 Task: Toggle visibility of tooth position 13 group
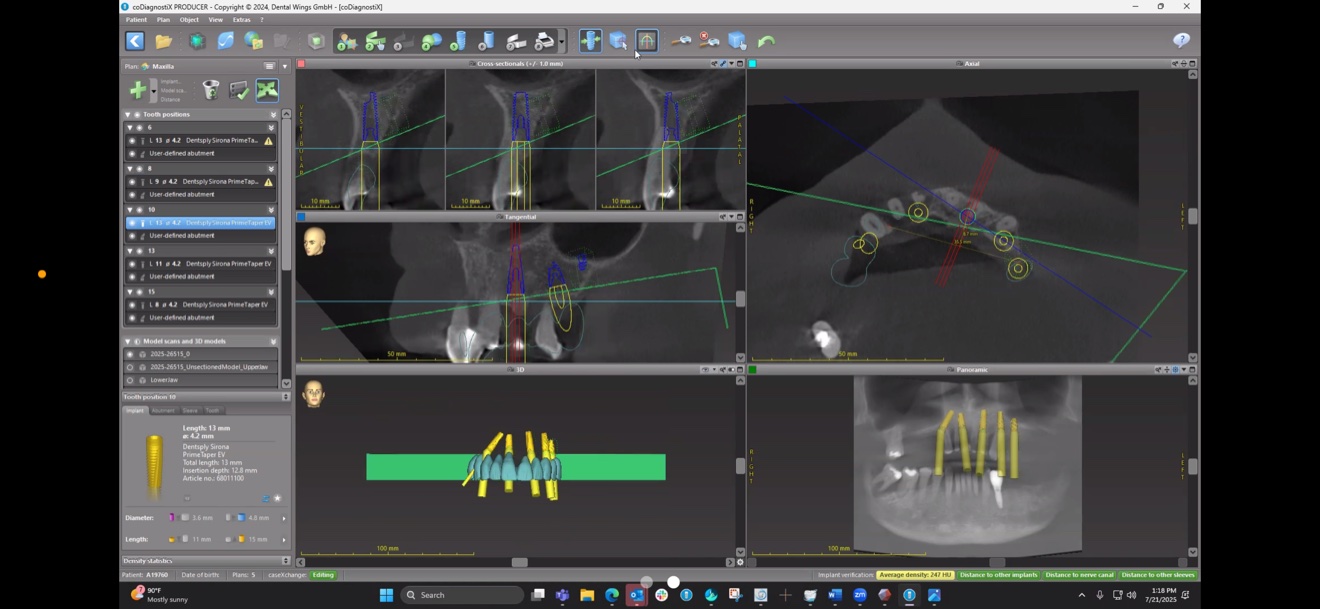[x=139, y=251]
